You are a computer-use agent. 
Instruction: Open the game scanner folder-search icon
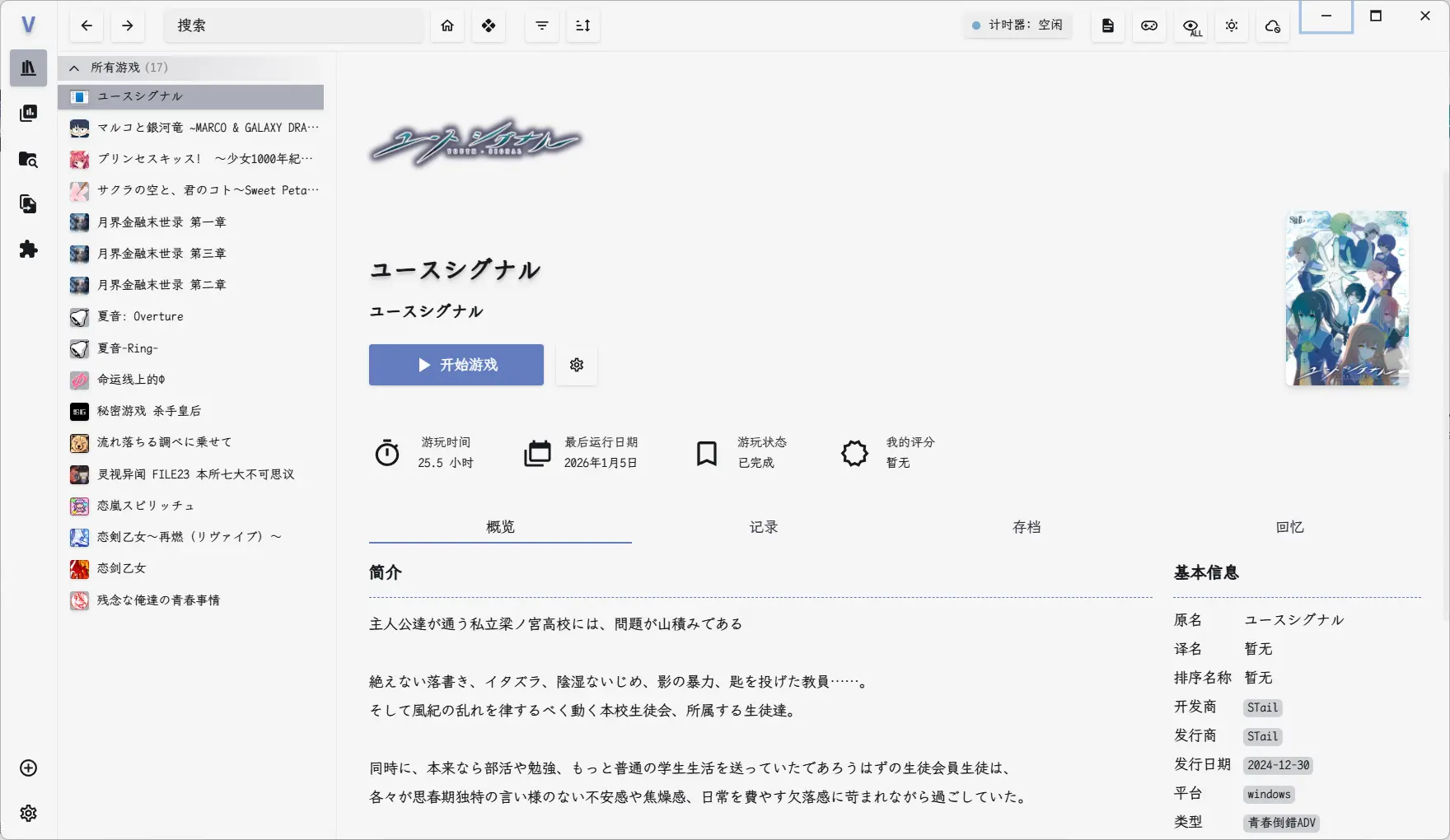pos(28,159)
